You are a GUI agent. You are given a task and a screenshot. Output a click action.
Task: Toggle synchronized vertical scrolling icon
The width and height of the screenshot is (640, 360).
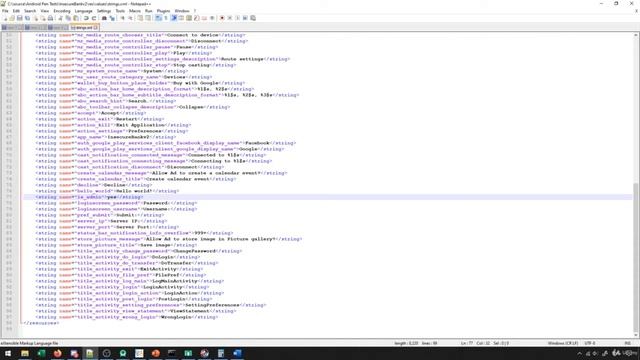point(139,18)
